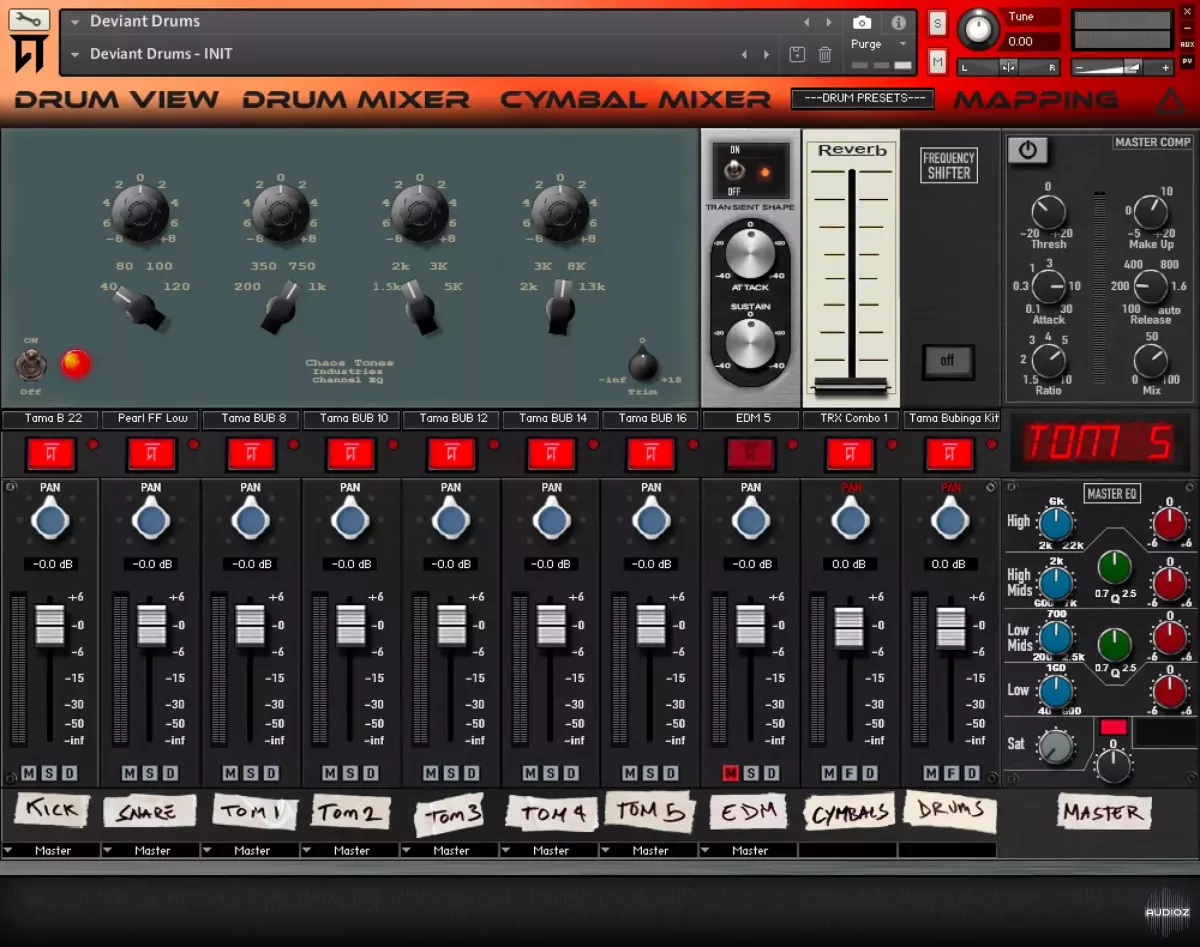The width and height of the screenshot is (1200, 947).
Task: Open the Tom 4 Master output dropdown
Action: click(x=550, y=851)
